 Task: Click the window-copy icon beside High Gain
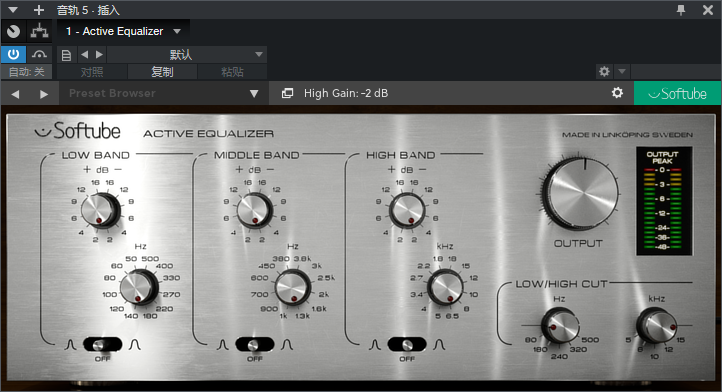pyautogui.click(x=287, y=94)
